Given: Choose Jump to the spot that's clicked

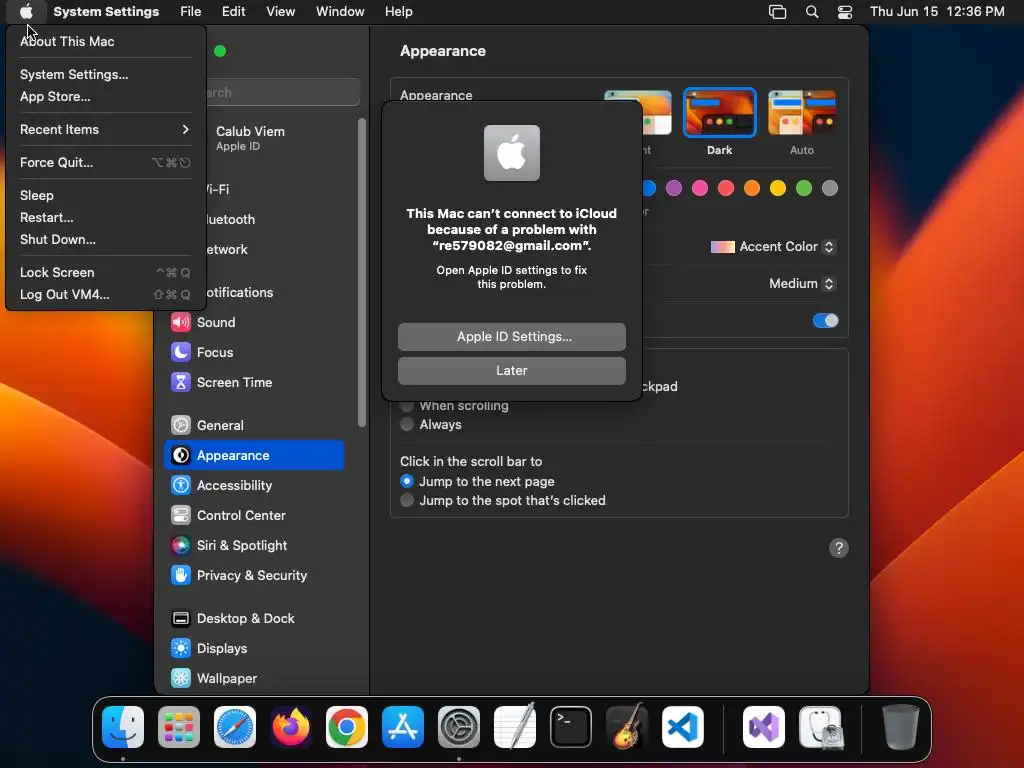Looking at the screenshot, I should (x=407, y=500).
